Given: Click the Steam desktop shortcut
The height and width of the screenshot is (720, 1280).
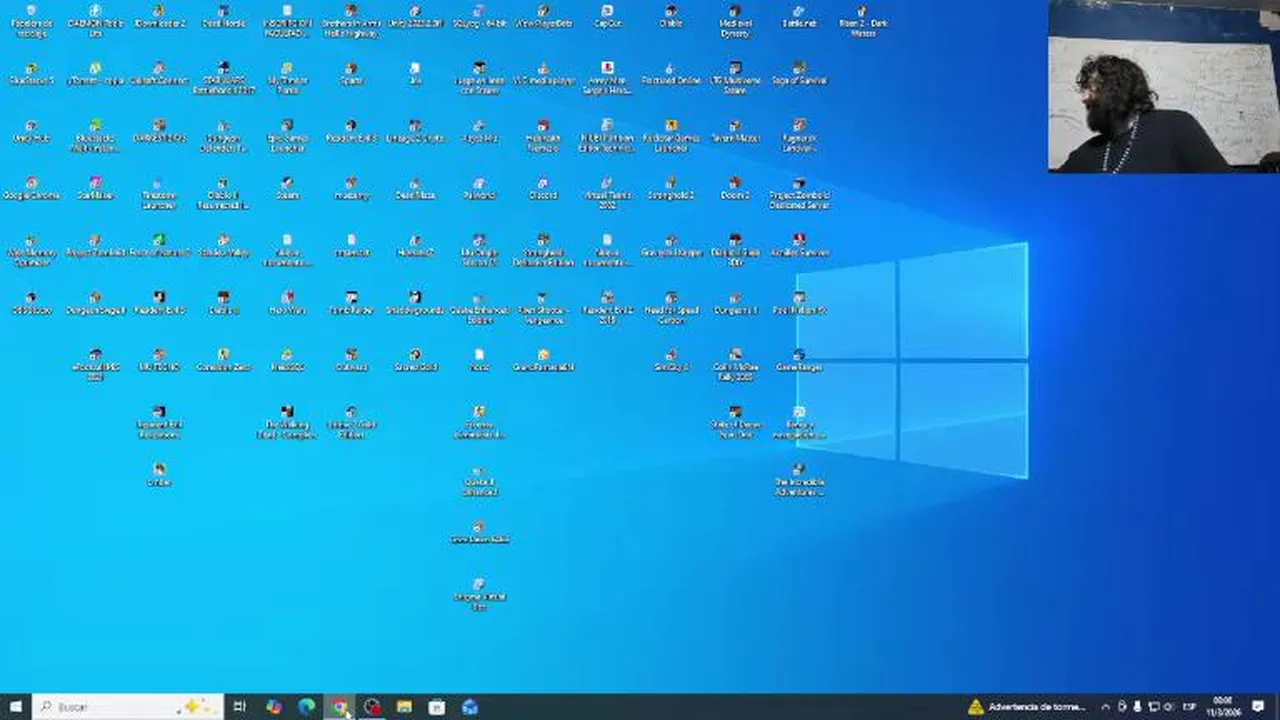Looking at the screenshot, I should point(287,188).
